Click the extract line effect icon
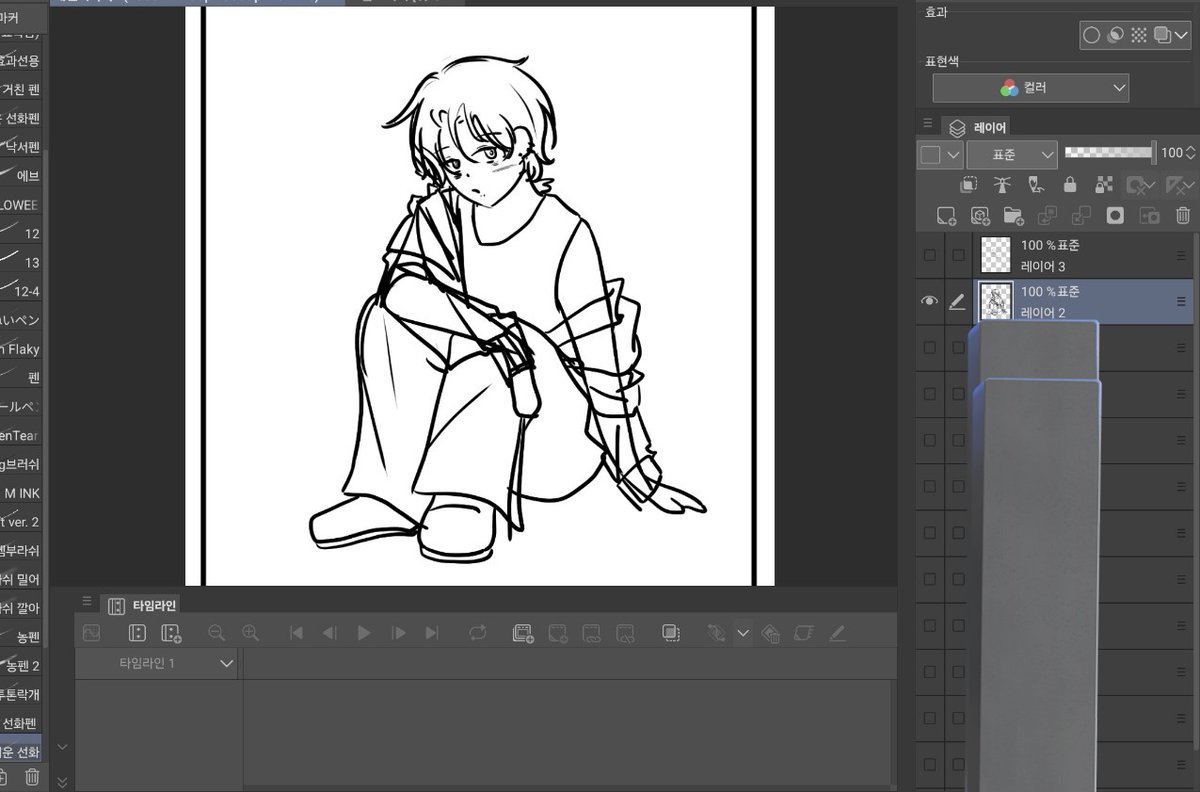Viewport: 1200px width, 792px height. [1114, 35]
